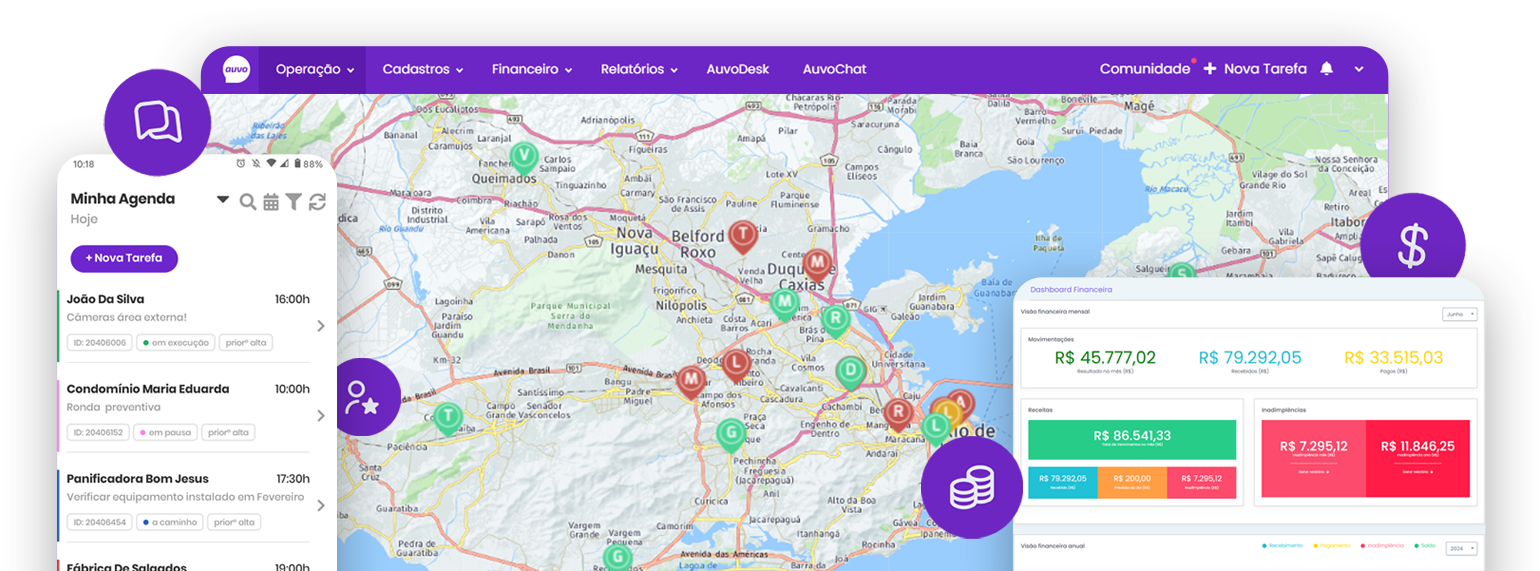Open the calendar icon in Minha Agenda
1540x571 pixels.
pos(271,202)
